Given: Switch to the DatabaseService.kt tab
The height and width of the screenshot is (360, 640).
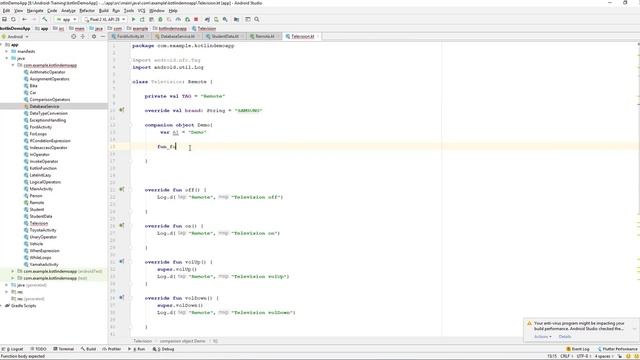Looking at the screenshot, I should (x=178, y=36).
